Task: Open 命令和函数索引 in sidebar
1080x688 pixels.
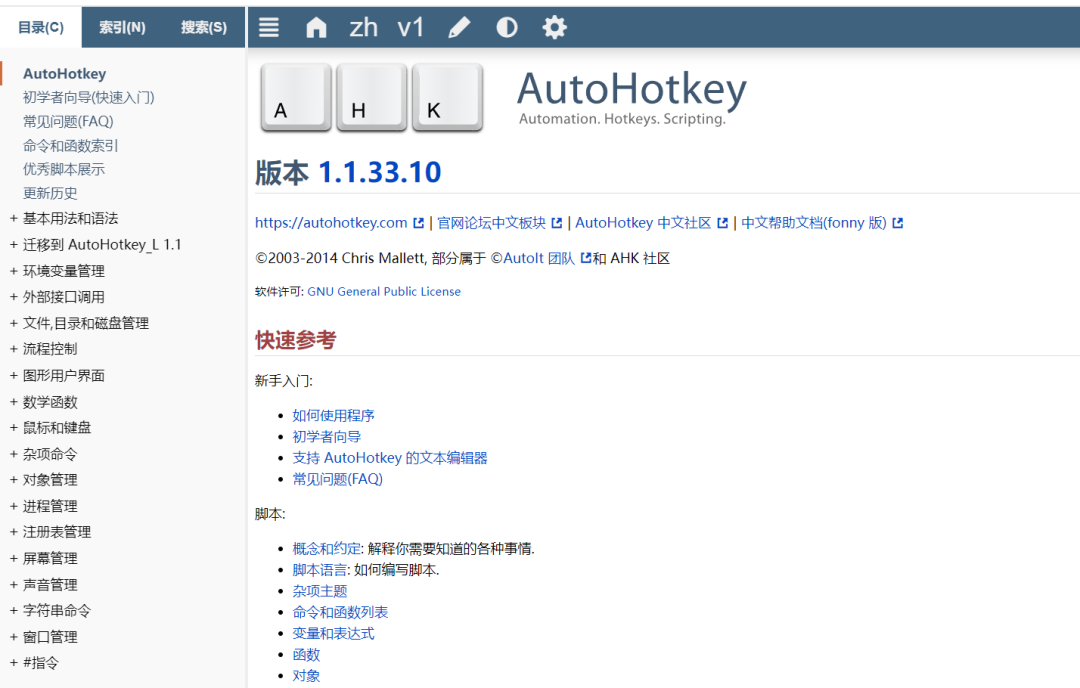Action: click(70, 145)
